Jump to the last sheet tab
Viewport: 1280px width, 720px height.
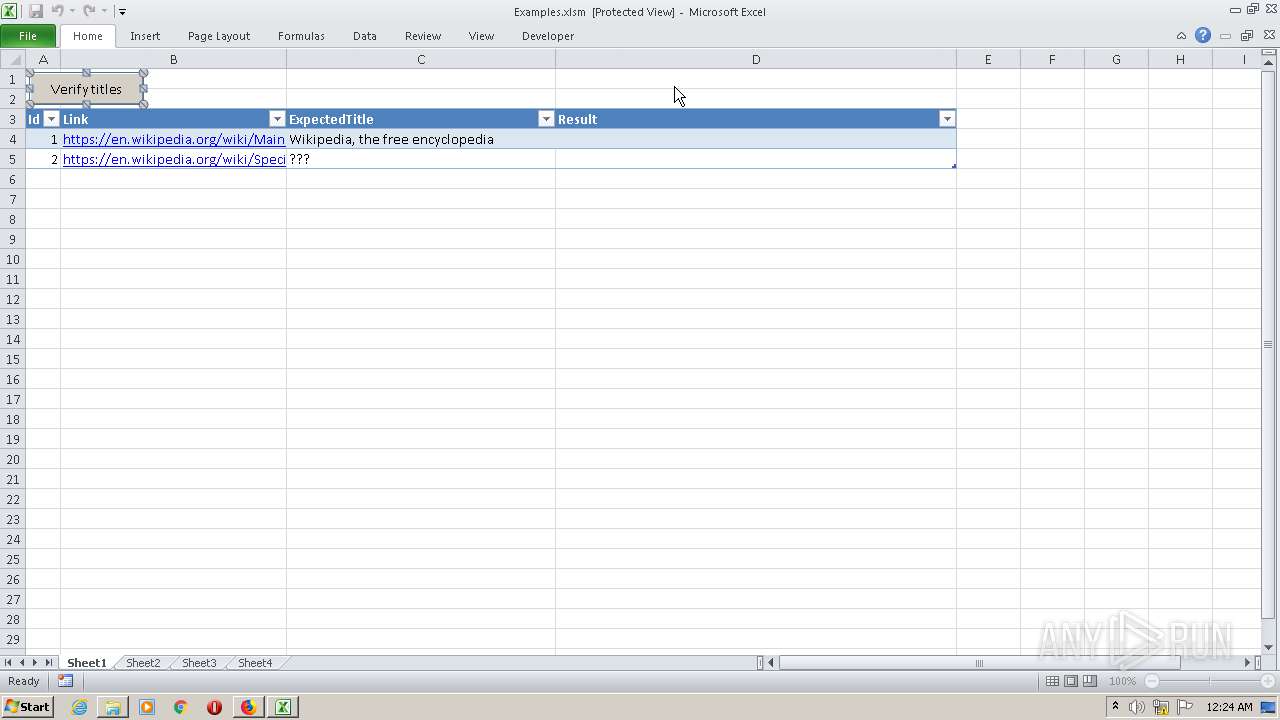(49, 663)
